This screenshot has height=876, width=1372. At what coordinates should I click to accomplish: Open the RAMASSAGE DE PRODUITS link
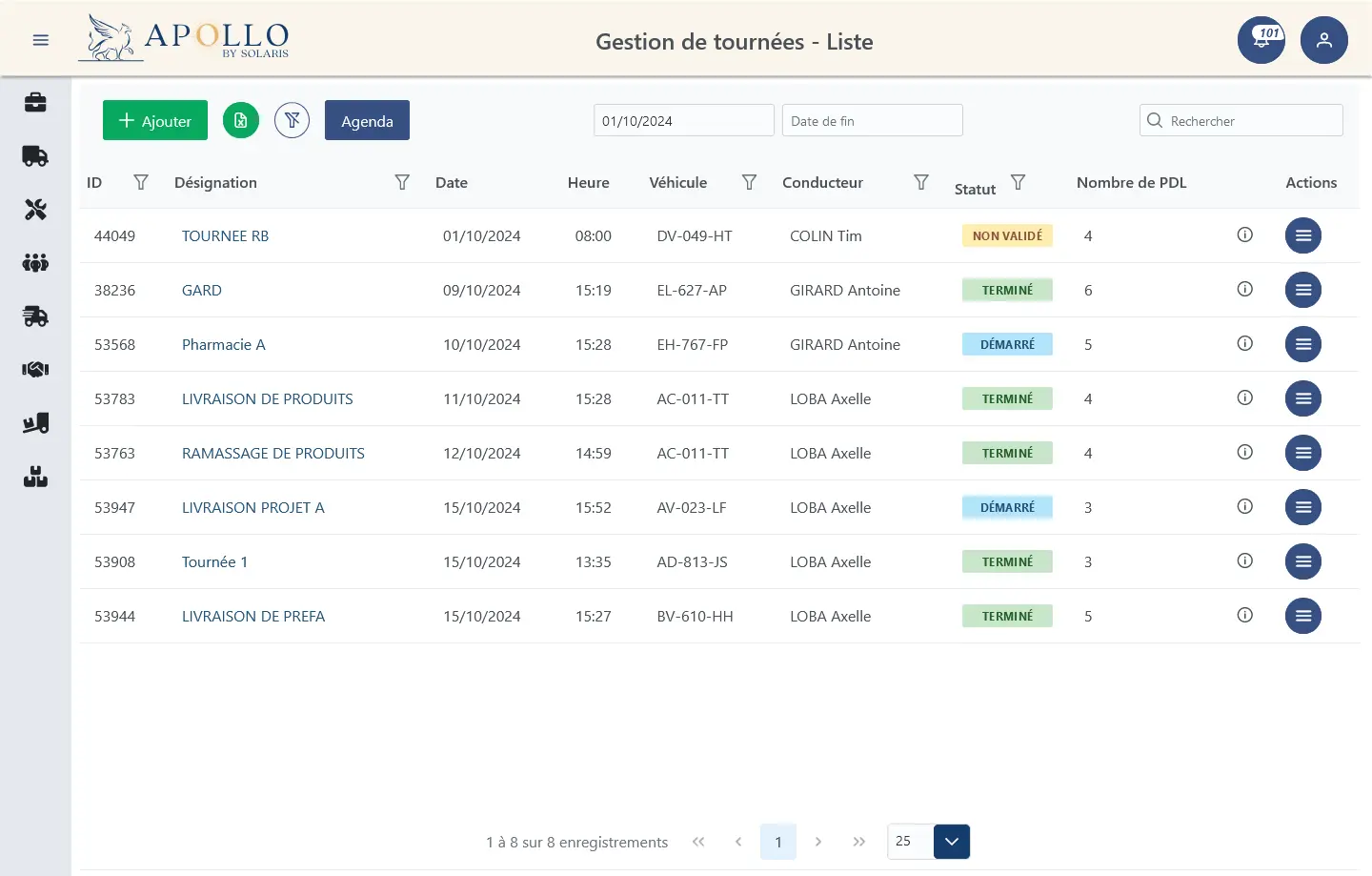point(273,453)
